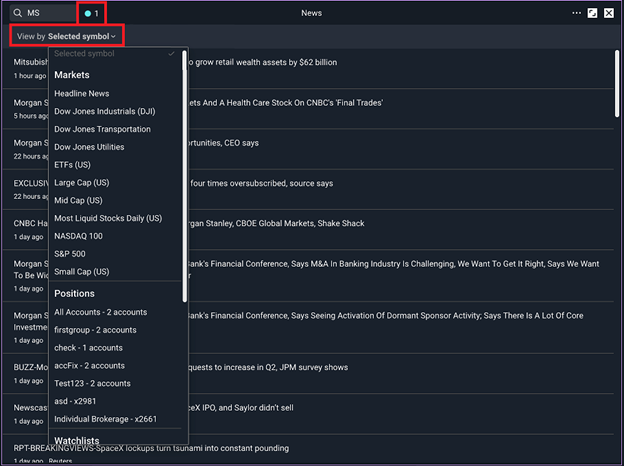Close the News panel

[609, 13]
